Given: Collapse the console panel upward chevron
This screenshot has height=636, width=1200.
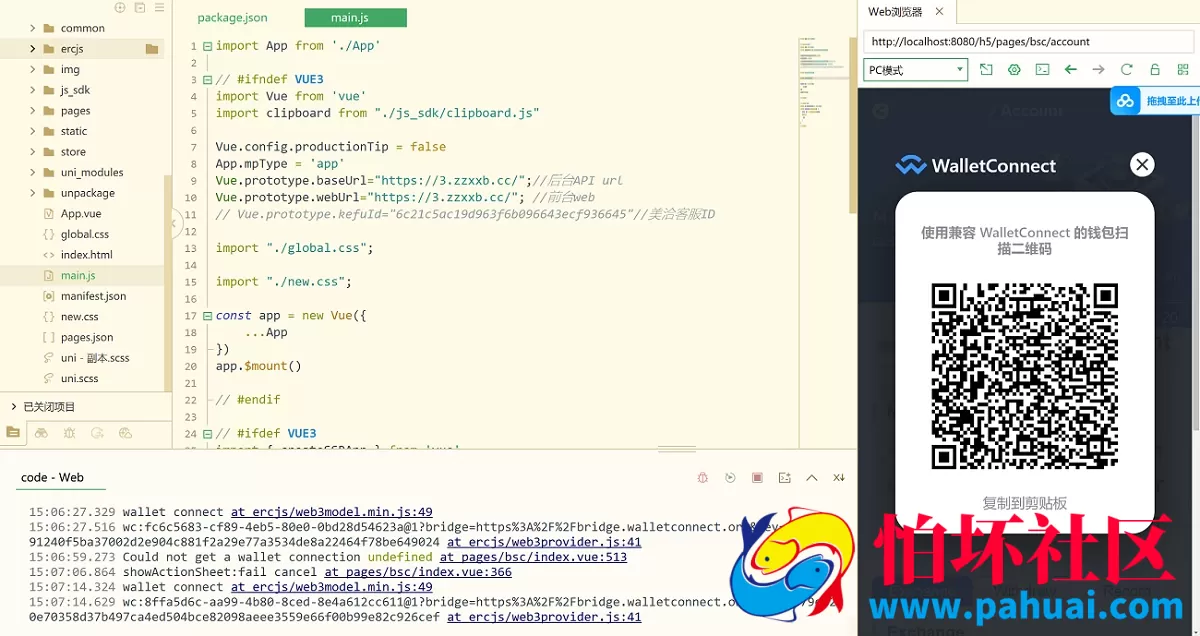Looking at the screenshot, I should (812, 478).
